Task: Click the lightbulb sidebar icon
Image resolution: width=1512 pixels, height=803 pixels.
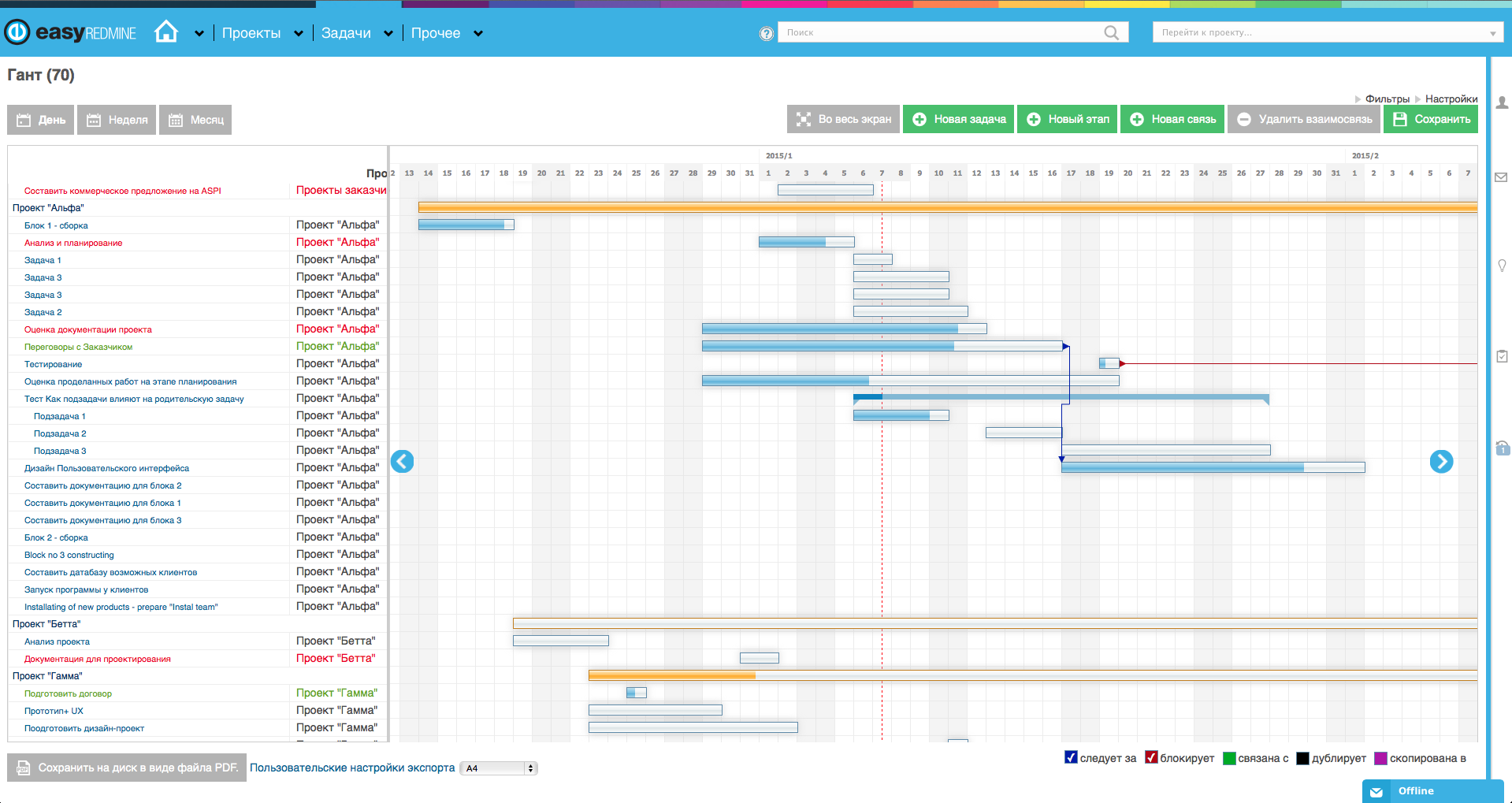Action: [x=1502, y=266]
